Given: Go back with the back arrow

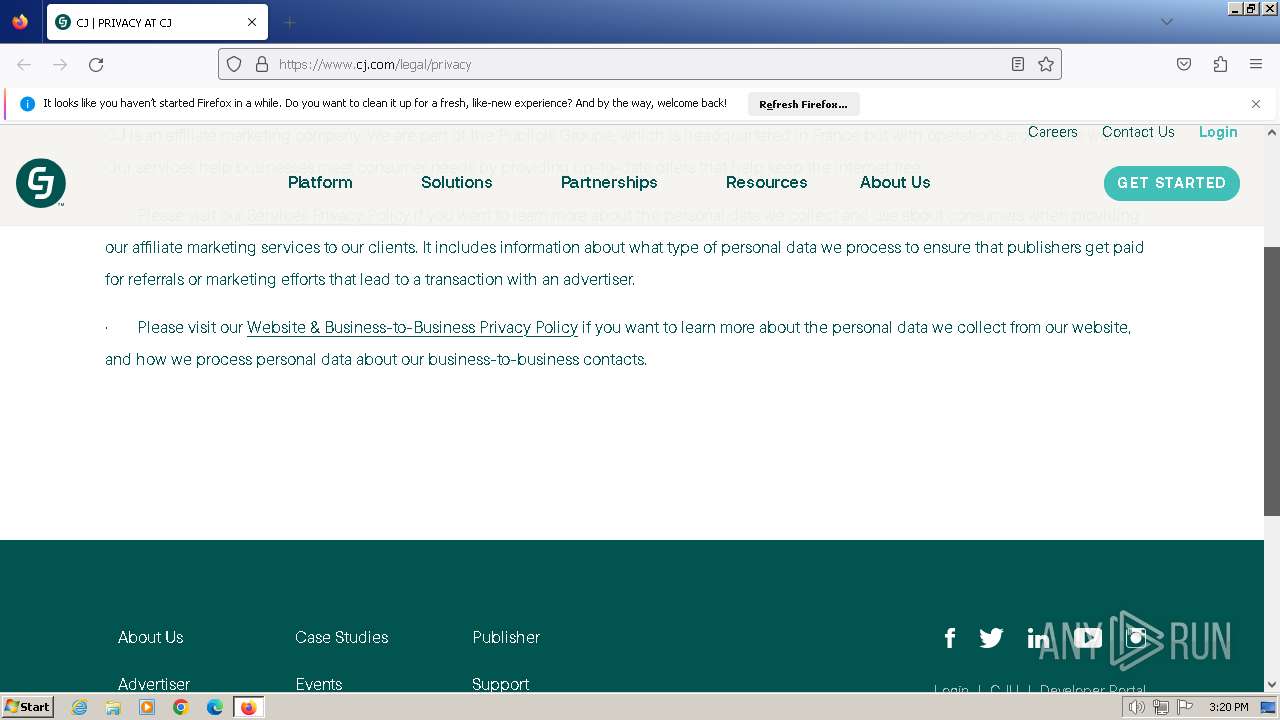Looking at the screenshot, I should 24,64.
